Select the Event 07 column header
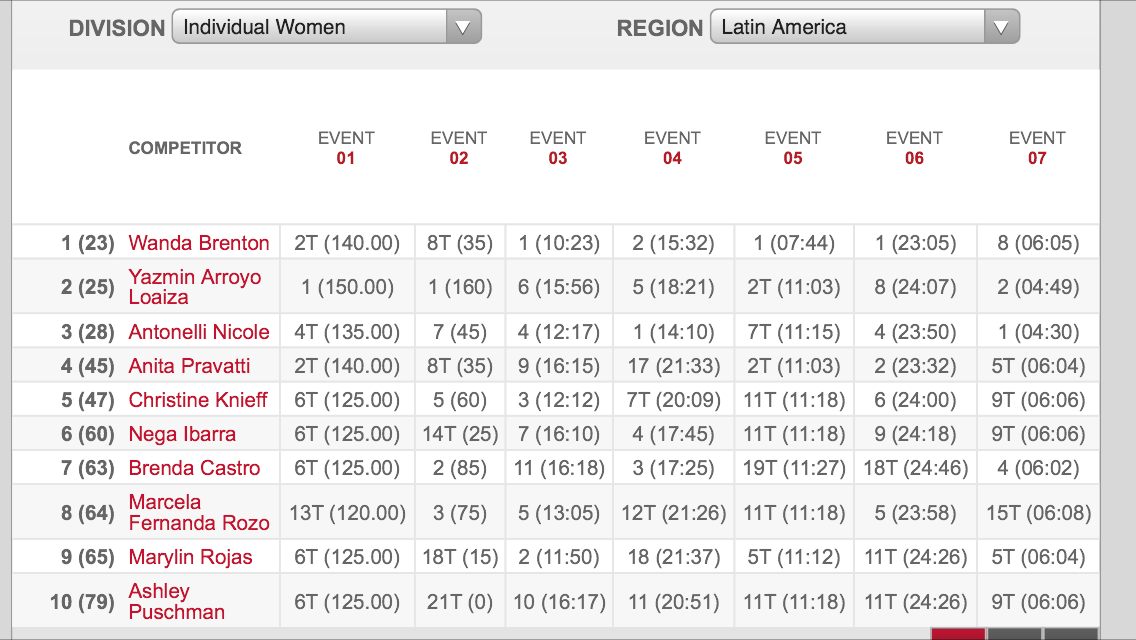This screenshot has height=640, width=1136. [x=1037, y=148]
